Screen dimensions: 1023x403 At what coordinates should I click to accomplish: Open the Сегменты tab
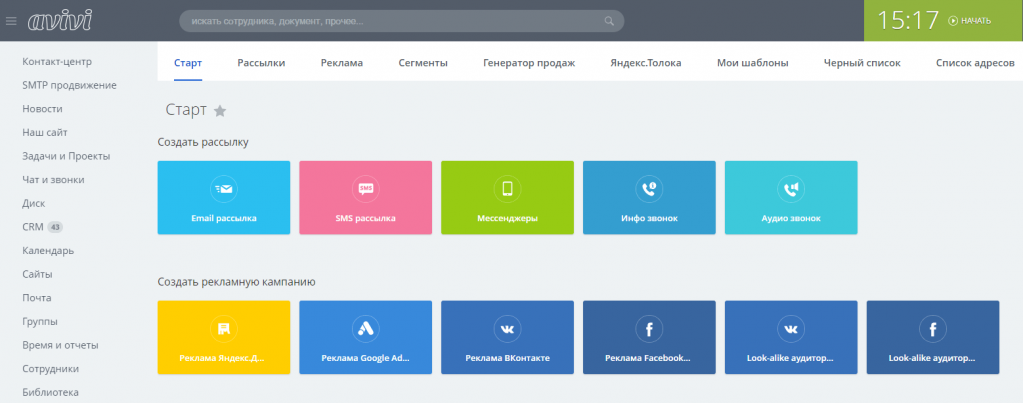click(423, 63)
